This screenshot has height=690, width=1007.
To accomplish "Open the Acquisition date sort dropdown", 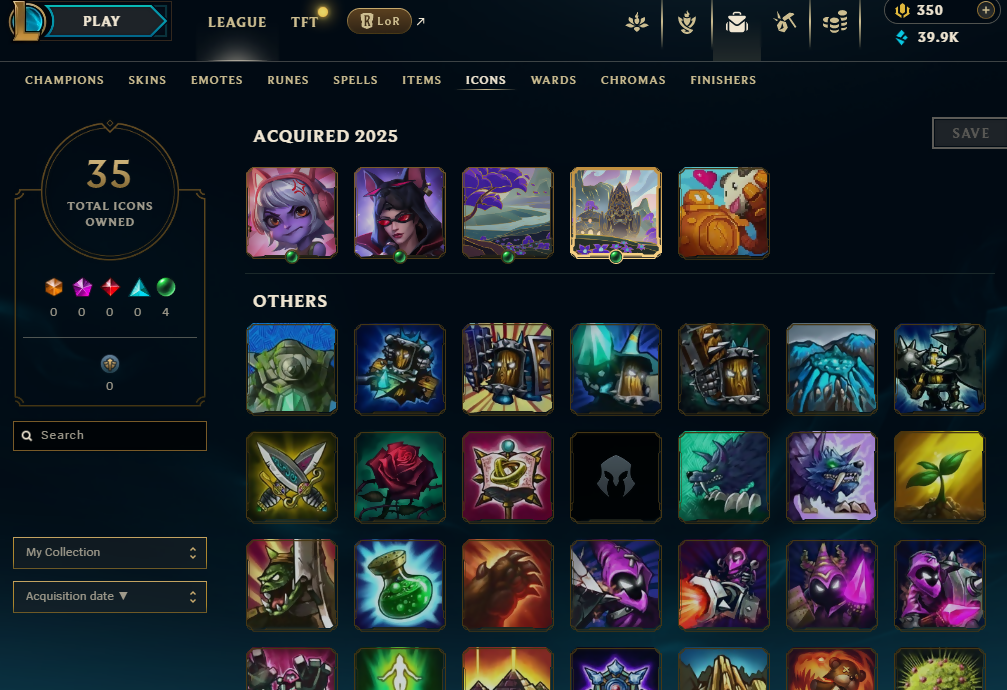I will click(x=110, y=597).
